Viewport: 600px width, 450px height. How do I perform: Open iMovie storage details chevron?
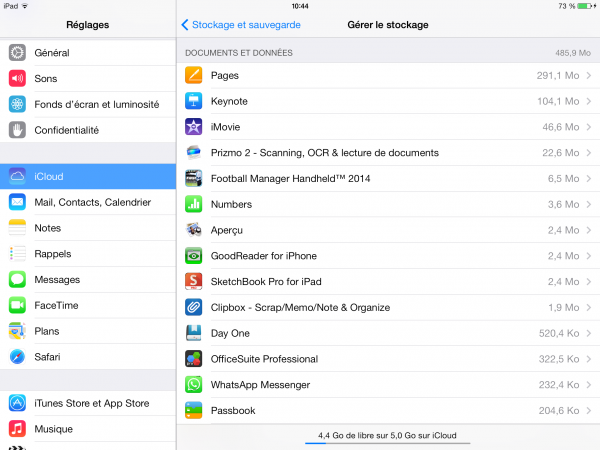pyautogui.click(x=589, y=127)
